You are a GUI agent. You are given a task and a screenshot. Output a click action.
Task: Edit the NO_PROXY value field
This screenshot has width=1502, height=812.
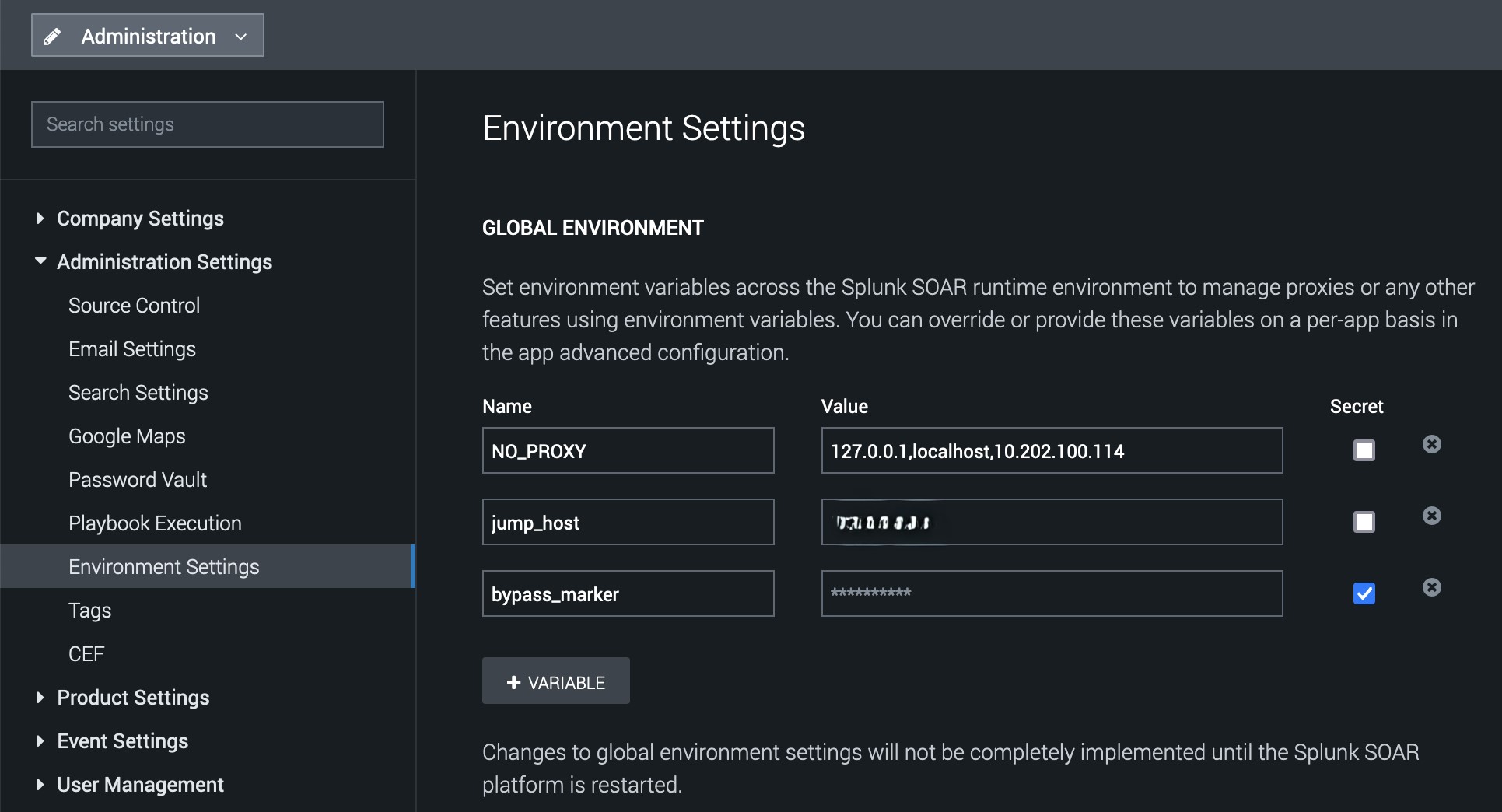[x=1051, y=451]
